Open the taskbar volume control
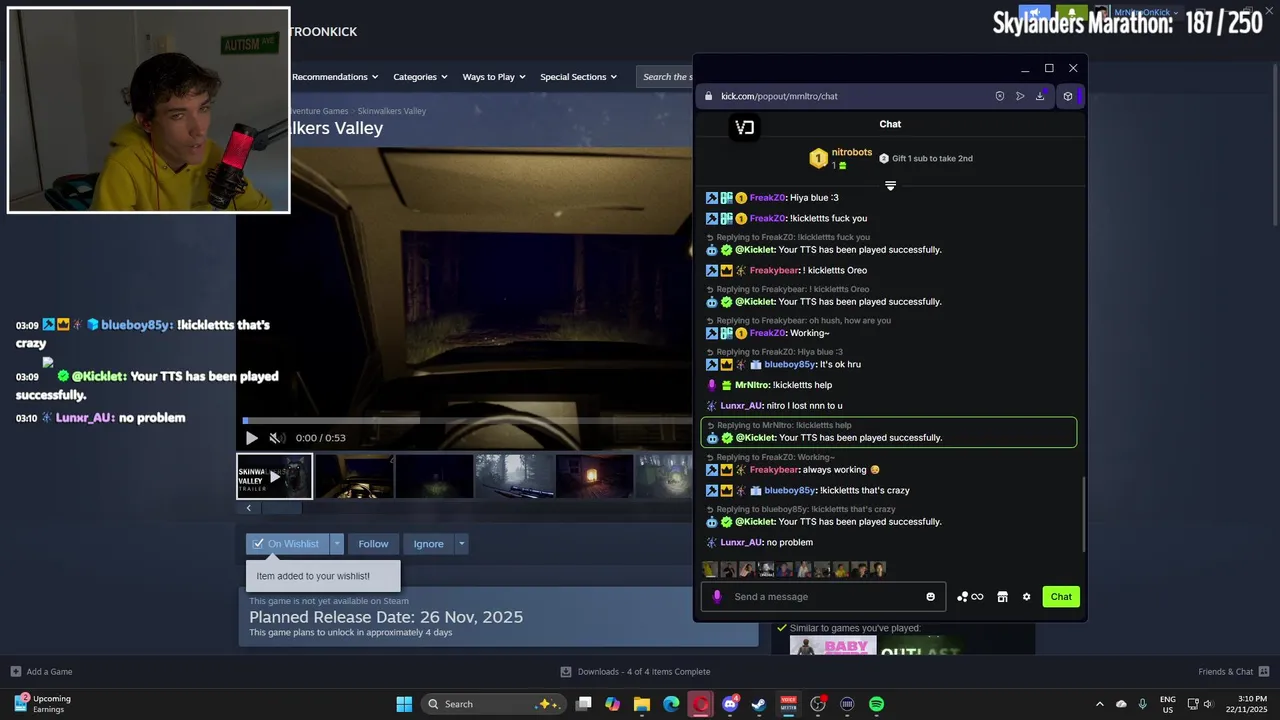 click(x=1208, y=704)
